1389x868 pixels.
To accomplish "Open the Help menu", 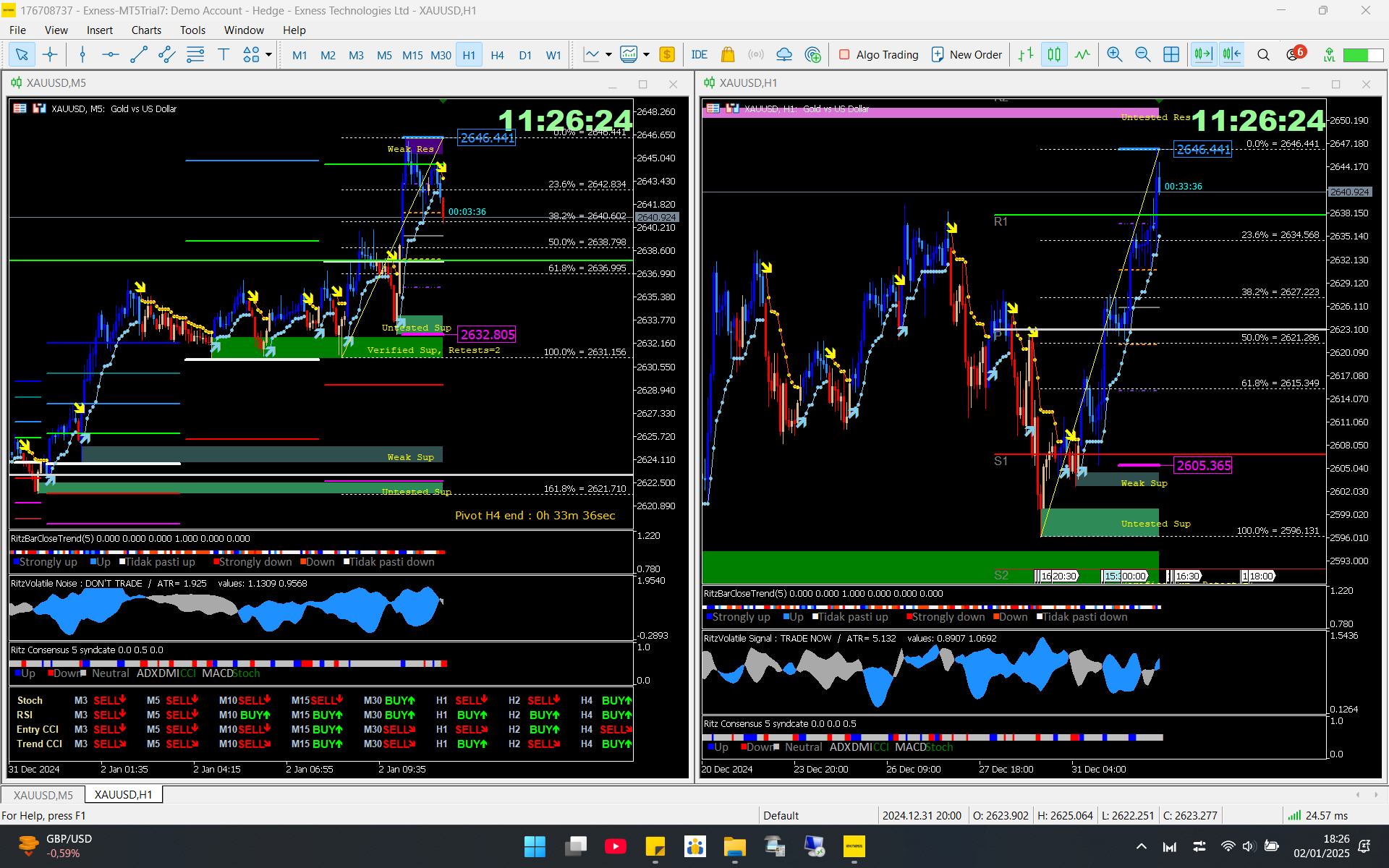I will tap(294, 30).
